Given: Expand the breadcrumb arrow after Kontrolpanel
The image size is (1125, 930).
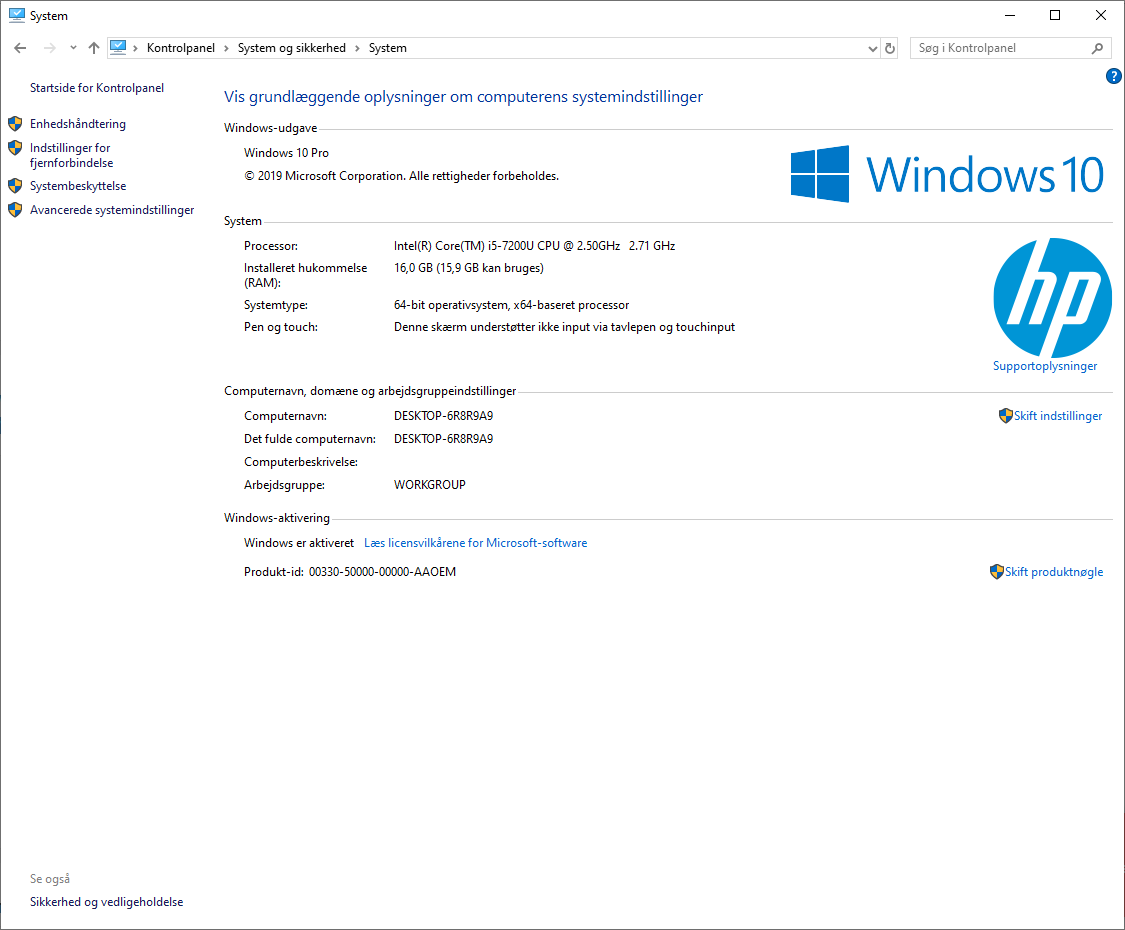Looking at the screenshot, I should 225,47.
